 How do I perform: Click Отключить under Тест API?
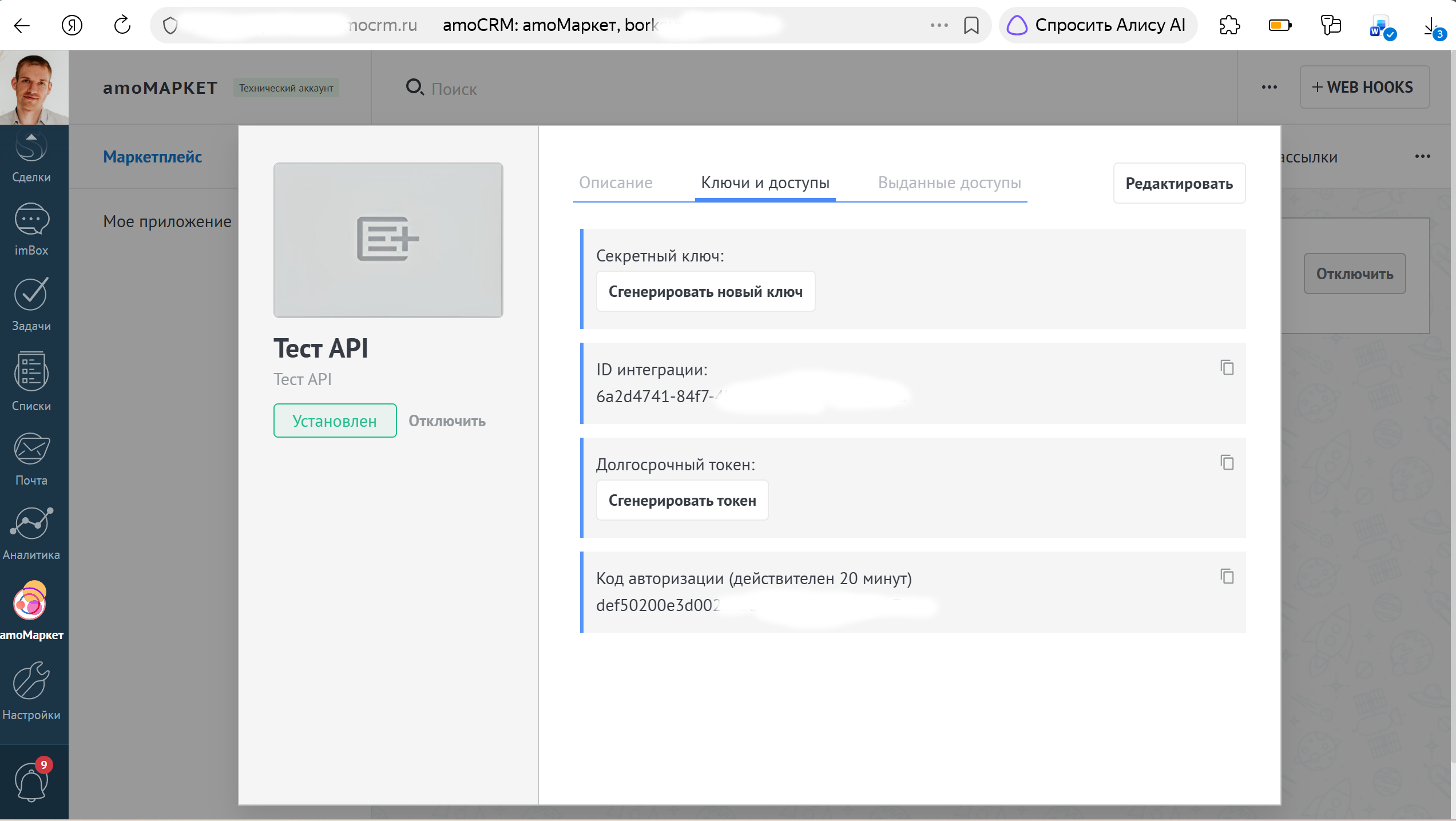coord(447,421)
